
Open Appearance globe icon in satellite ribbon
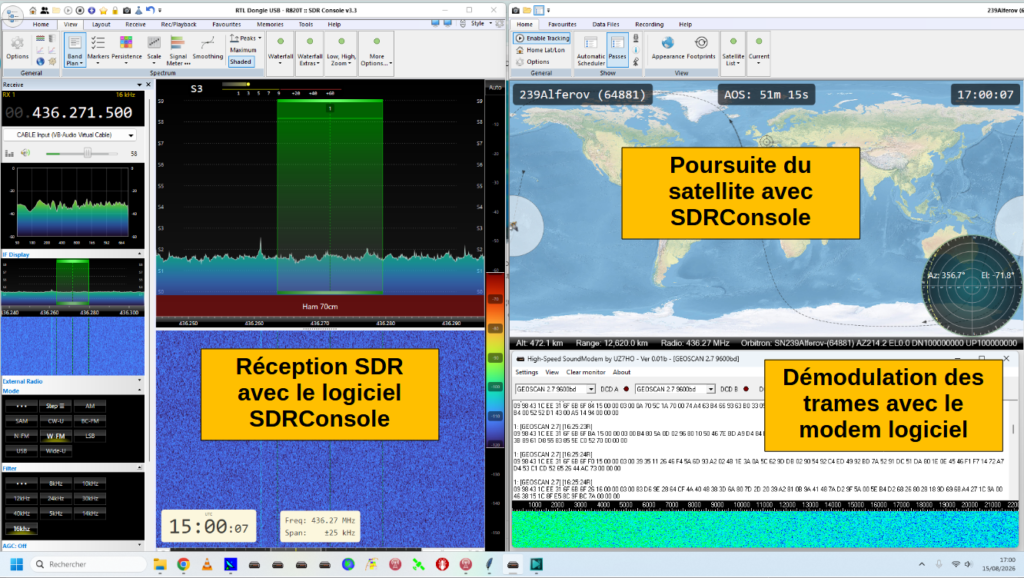[667, 43]
